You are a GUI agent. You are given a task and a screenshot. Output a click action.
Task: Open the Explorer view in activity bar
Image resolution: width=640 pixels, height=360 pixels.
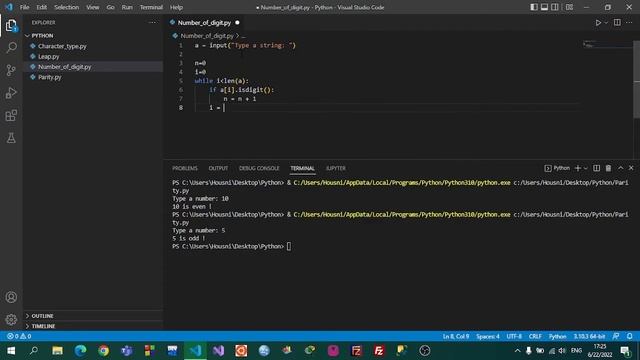coord(11,26)
